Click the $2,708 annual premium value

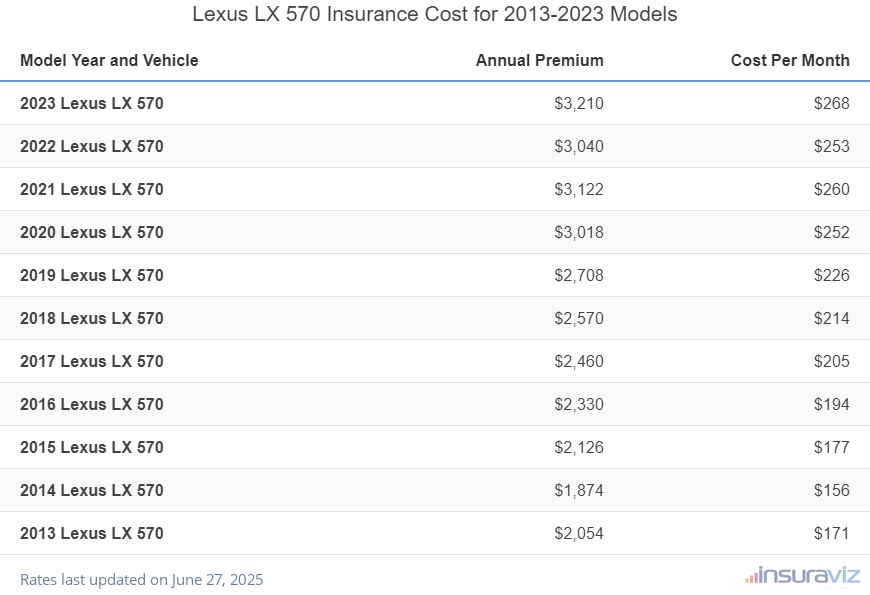click(579, 275)
